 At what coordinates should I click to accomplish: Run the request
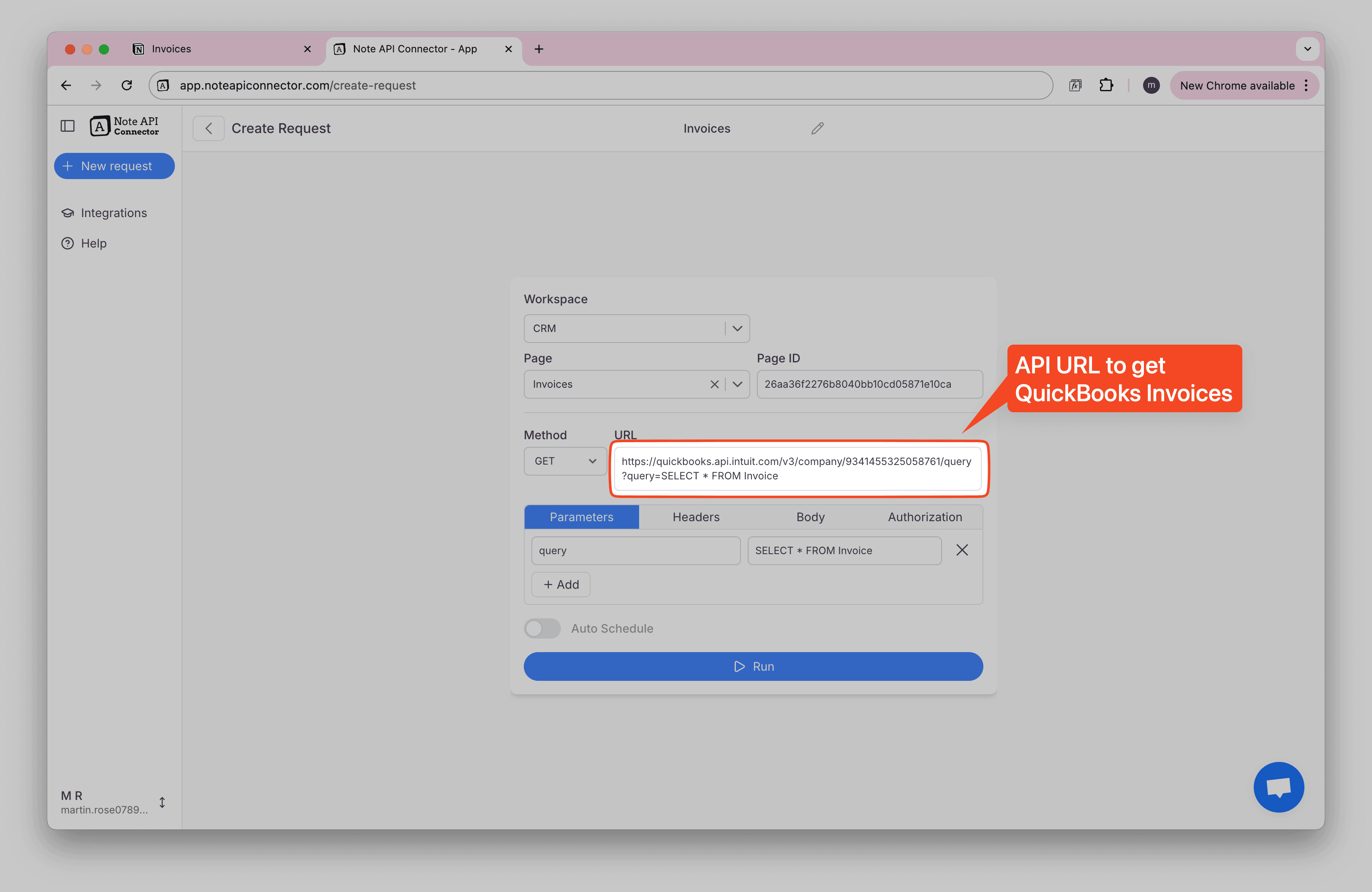click(753, 666)
